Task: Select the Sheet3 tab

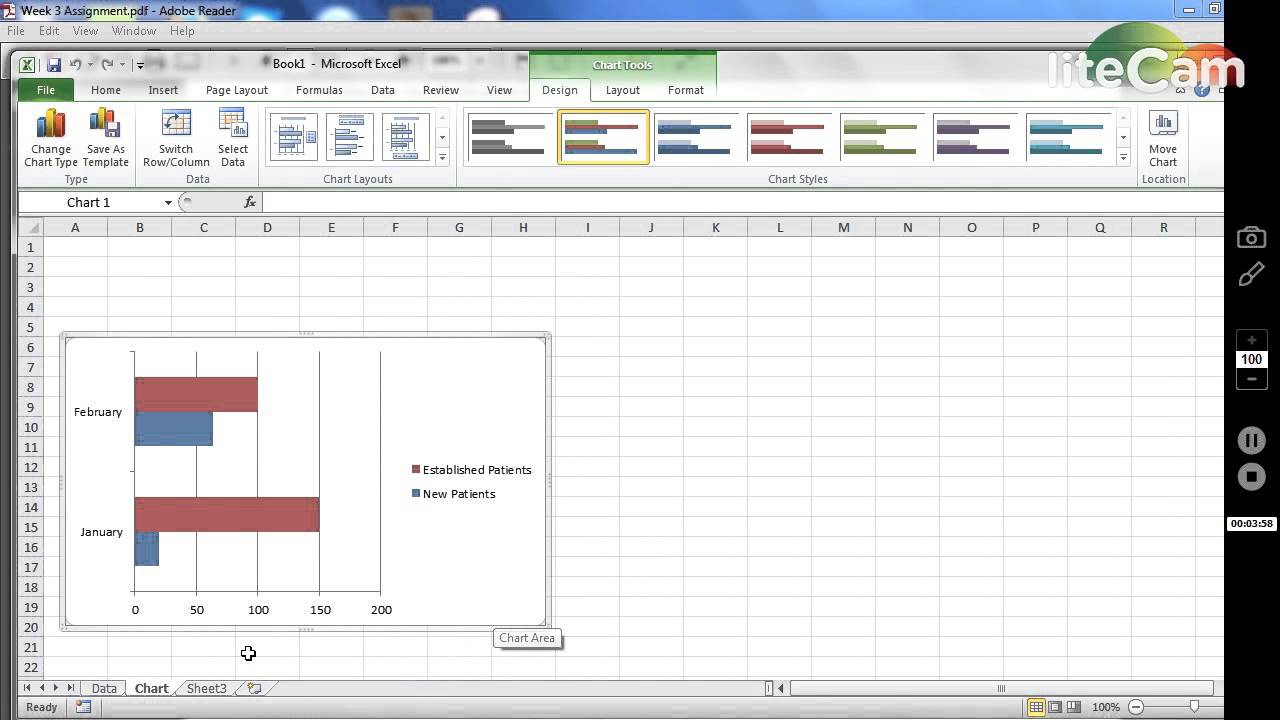Action: coord(206,688)
